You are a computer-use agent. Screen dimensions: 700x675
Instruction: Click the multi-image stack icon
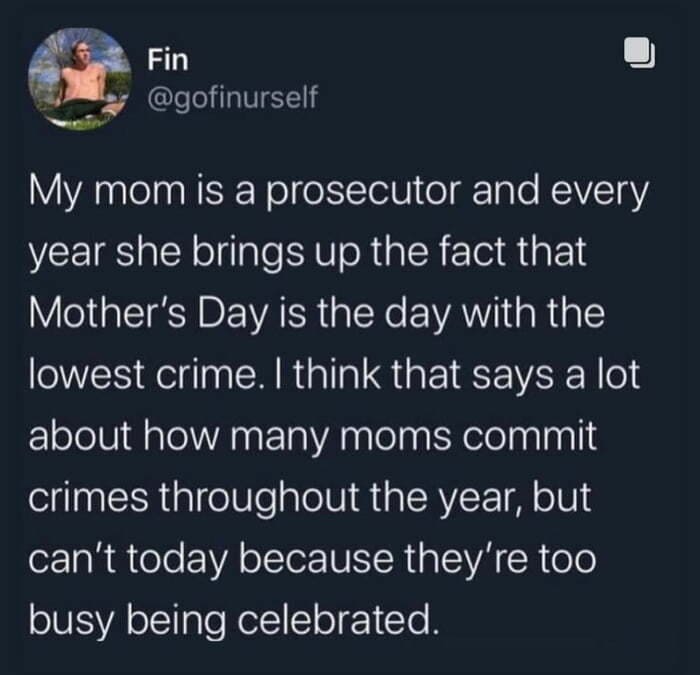pyautogui.click(x=640, y=53)
